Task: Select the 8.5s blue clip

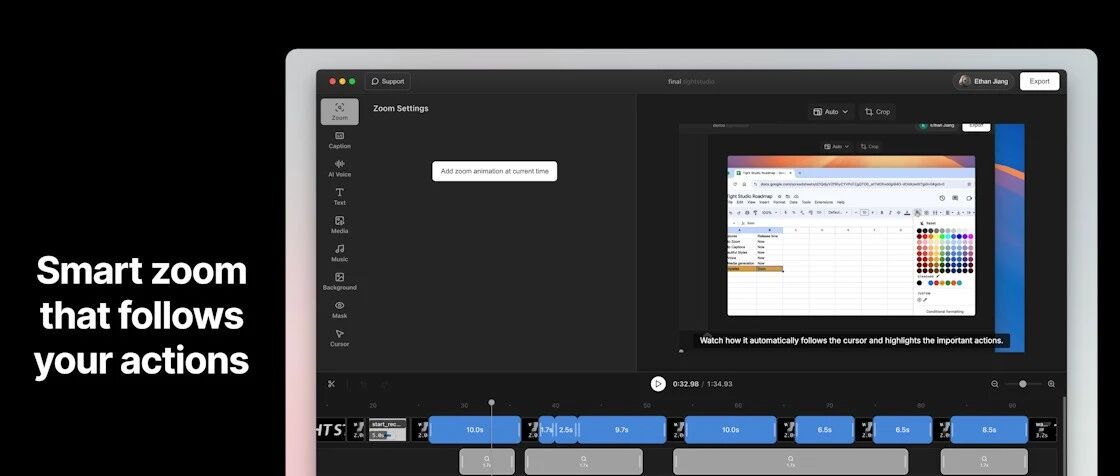Action: [989, 430]
